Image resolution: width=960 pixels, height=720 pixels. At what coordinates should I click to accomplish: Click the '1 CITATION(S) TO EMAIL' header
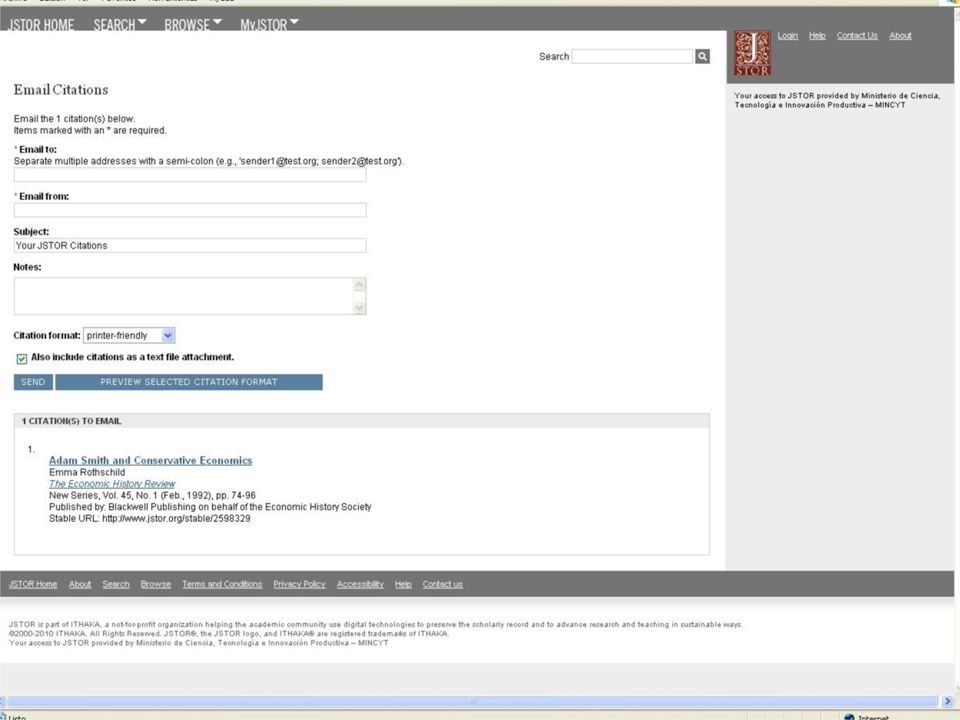pyautogui.click(x=71, y=421)
